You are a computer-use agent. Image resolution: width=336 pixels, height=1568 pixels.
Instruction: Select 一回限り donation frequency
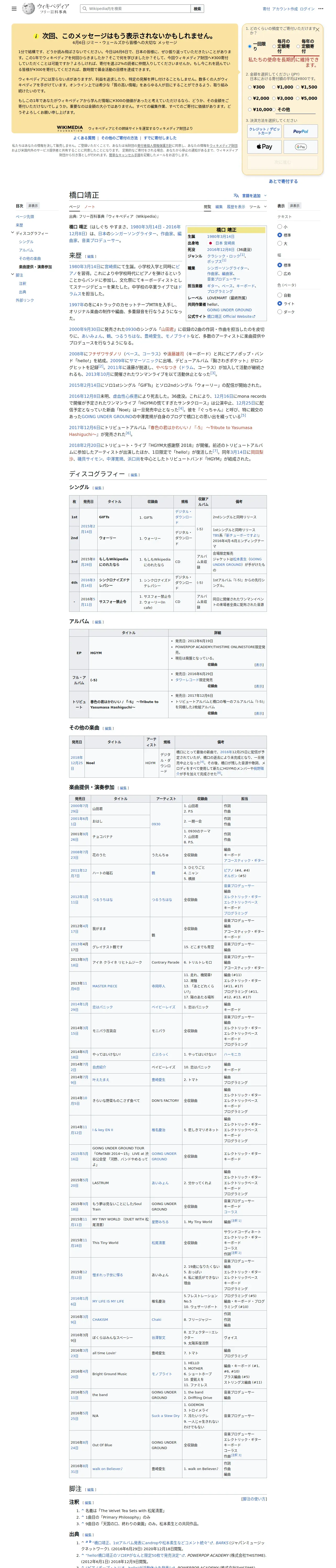coord(250,46)
